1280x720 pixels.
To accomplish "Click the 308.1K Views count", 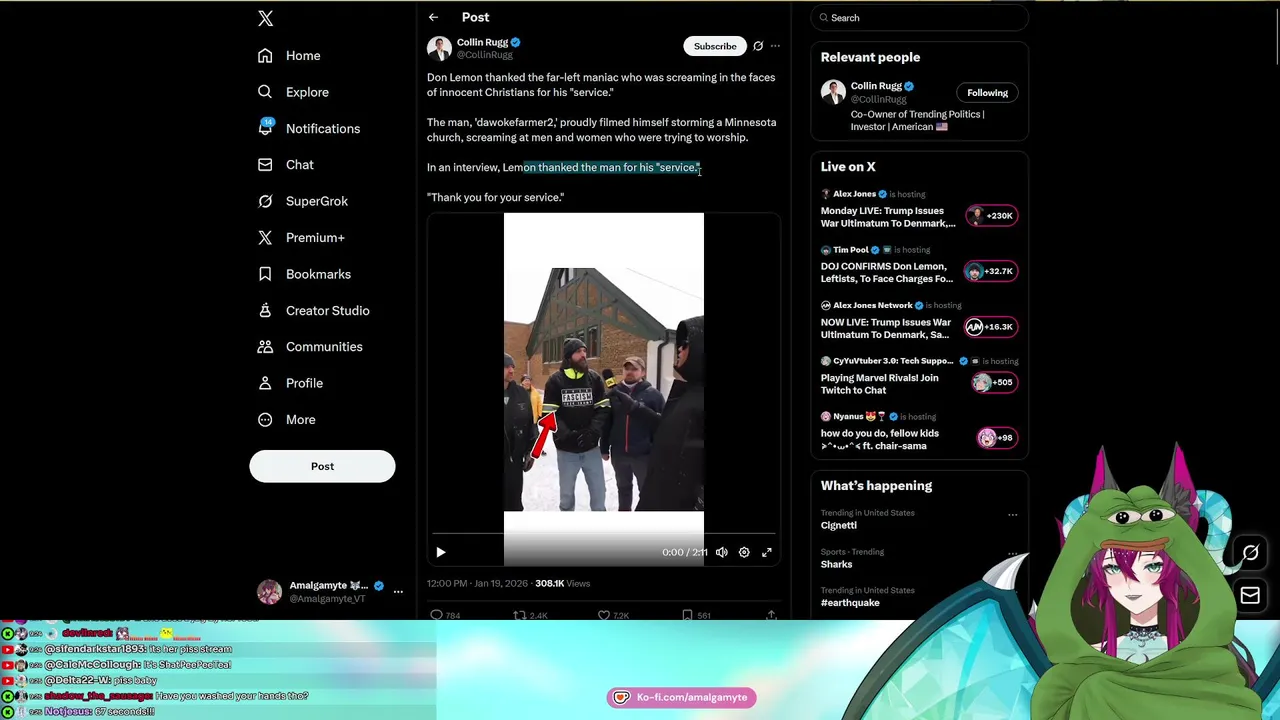I will [562, 583].
